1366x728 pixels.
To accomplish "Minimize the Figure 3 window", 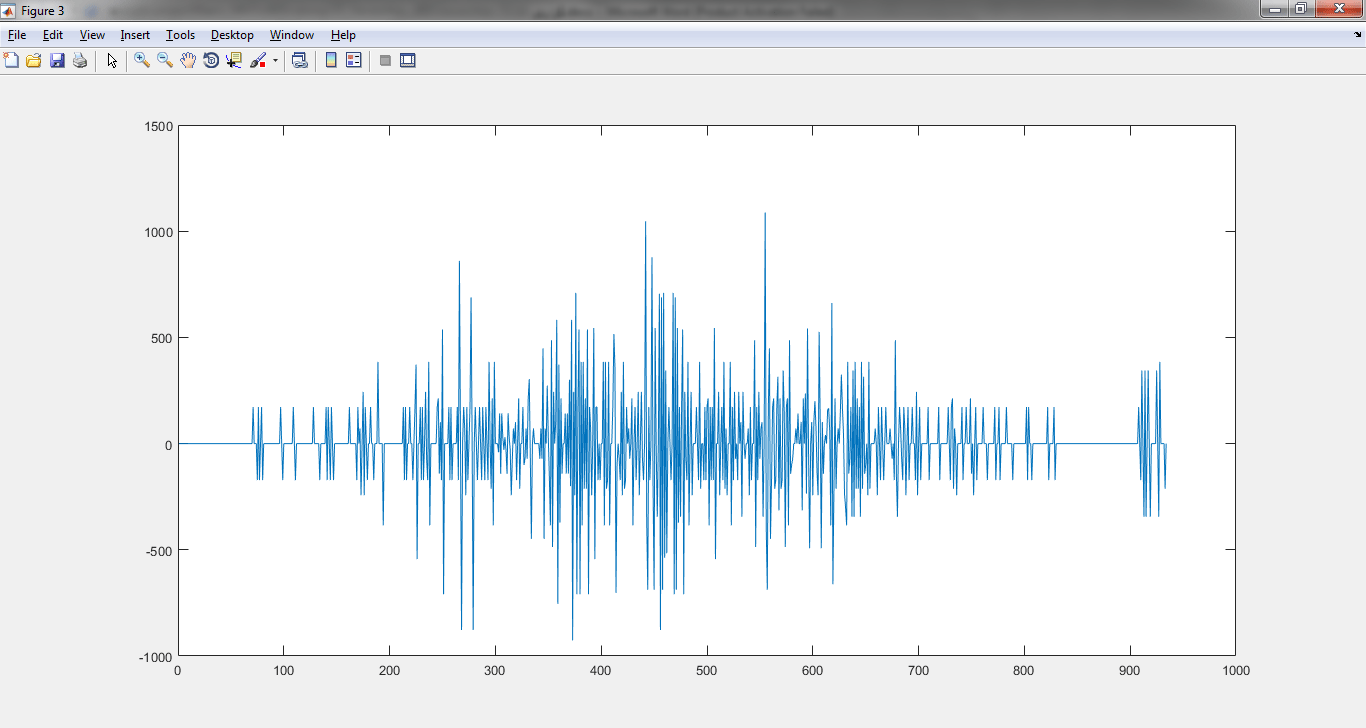I will (1272, 8).
